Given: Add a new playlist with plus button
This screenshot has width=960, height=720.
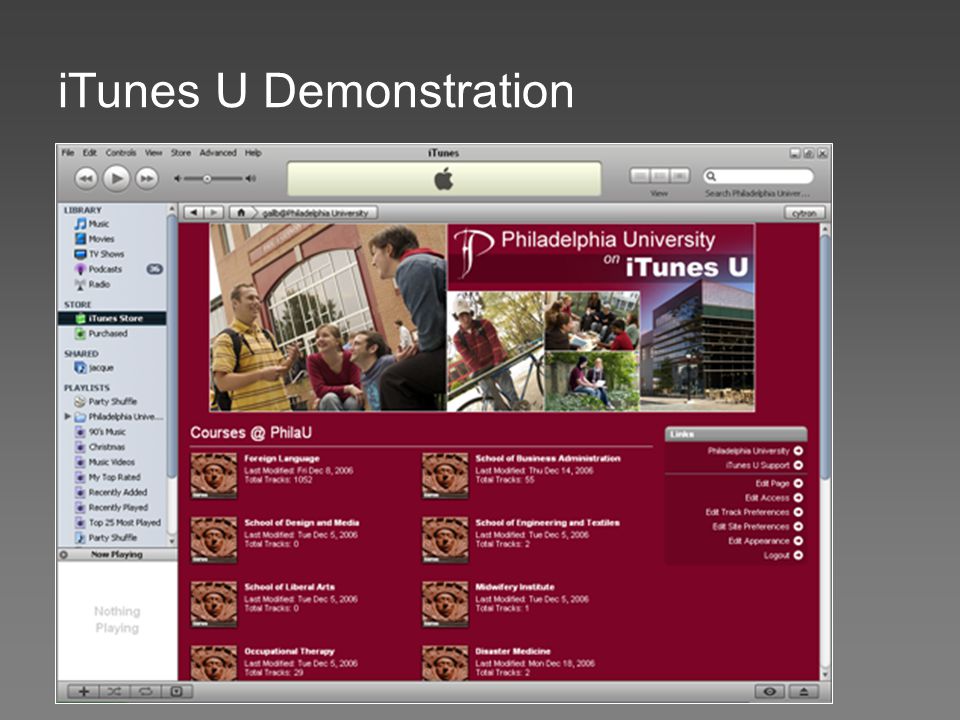Looking at the screenshot, I should (x=84, y=692).
